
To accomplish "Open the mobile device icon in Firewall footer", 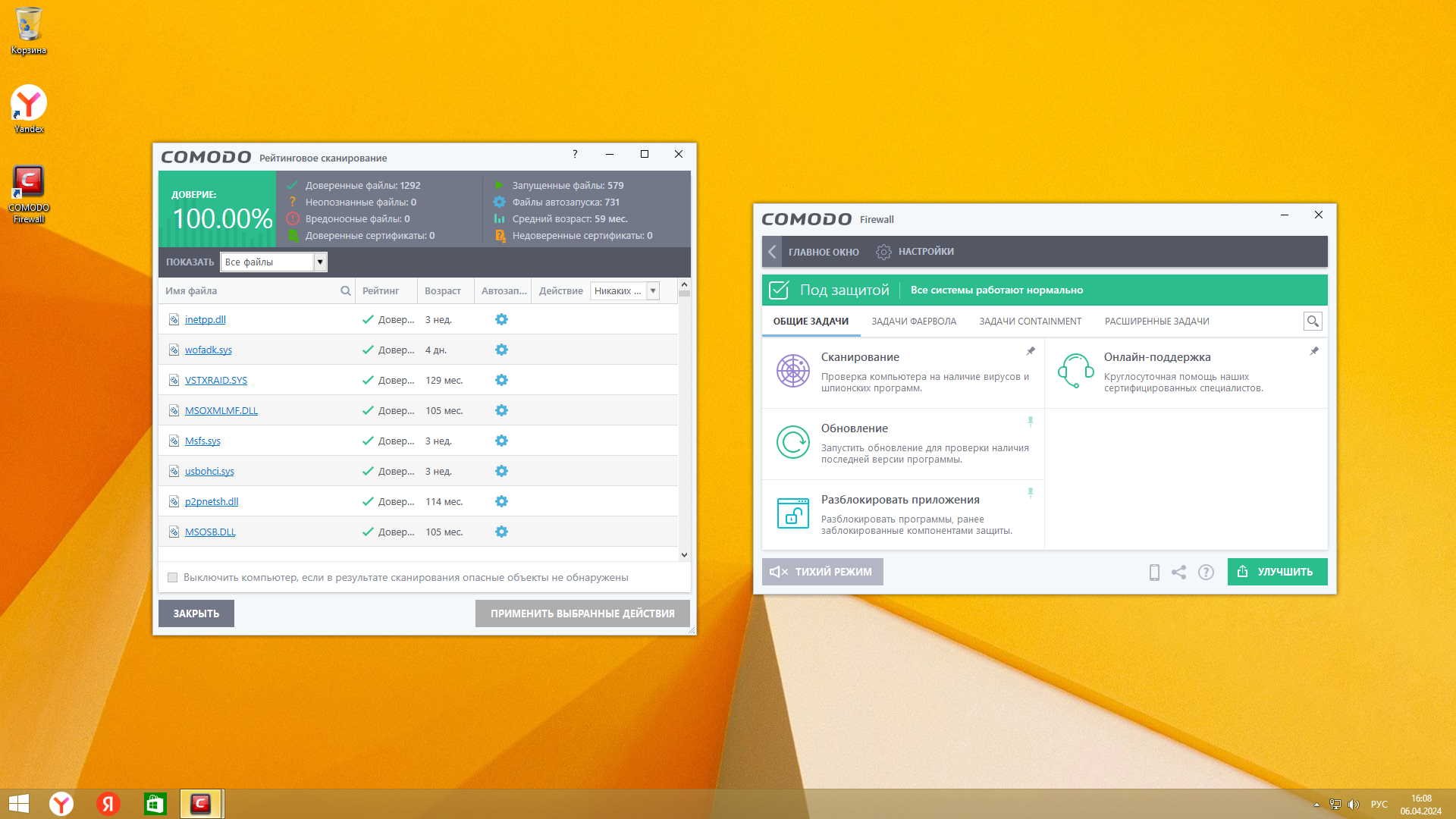I will click(x=1154, y=573).
